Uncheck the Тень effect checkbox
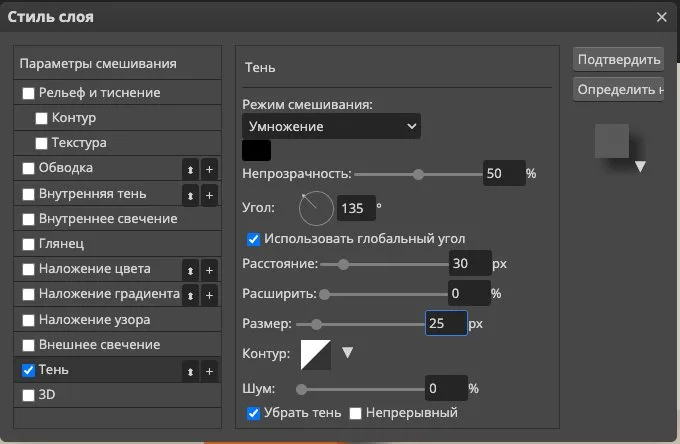 point(29,370)
